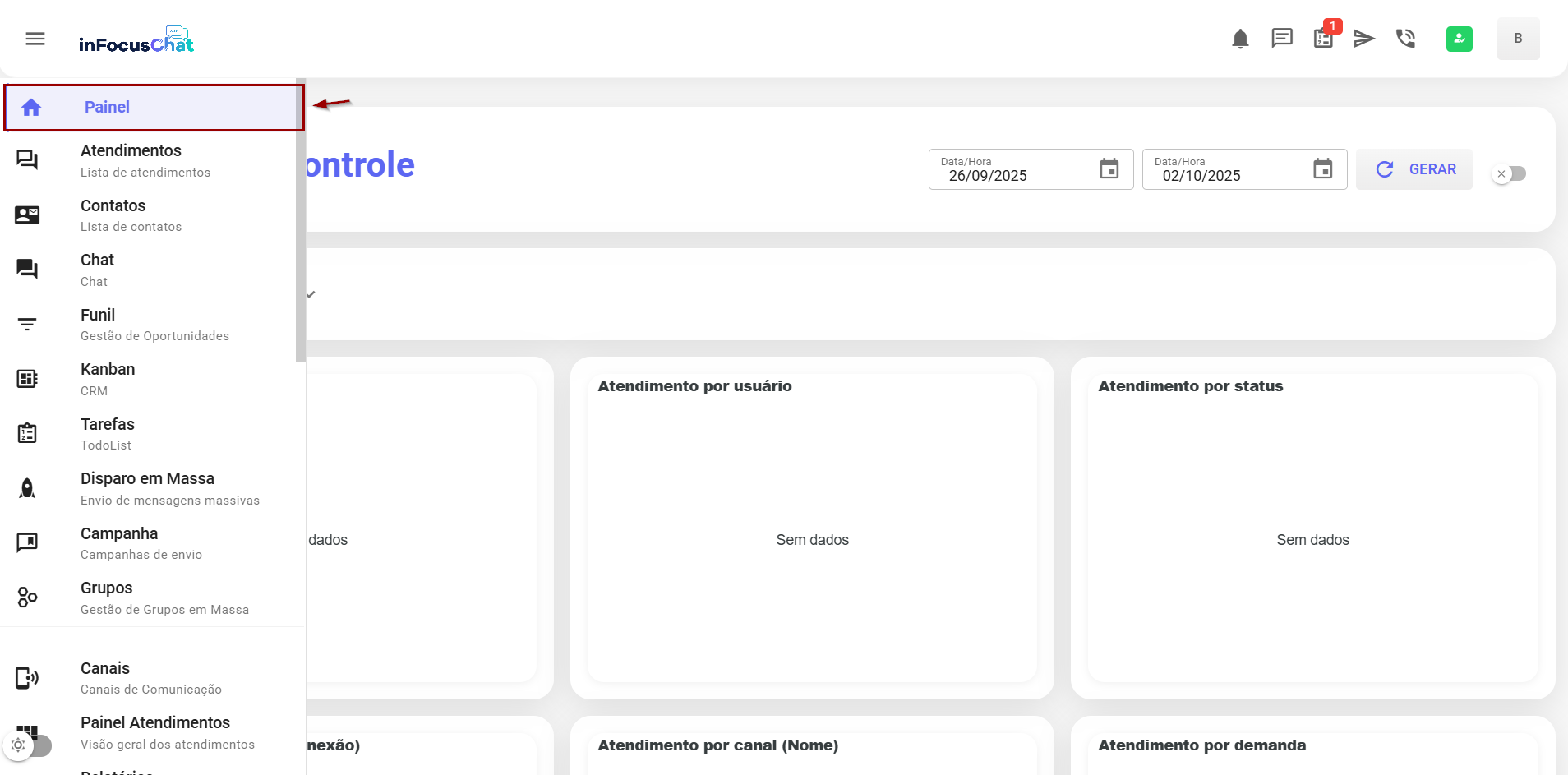1568x775 pixels.
Task: Click the Disparo em Massa rocket icon
Action: [27, 488]
